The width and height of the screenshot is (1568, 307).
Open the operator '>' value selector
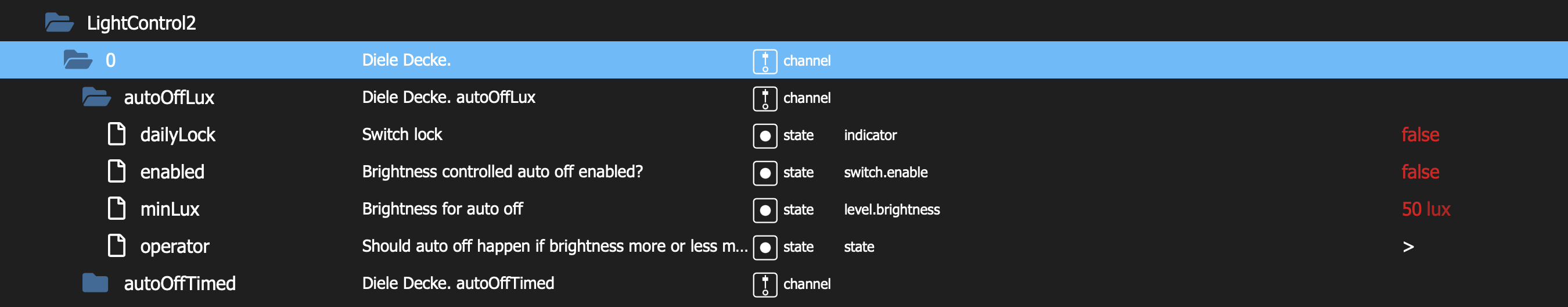1408,246
